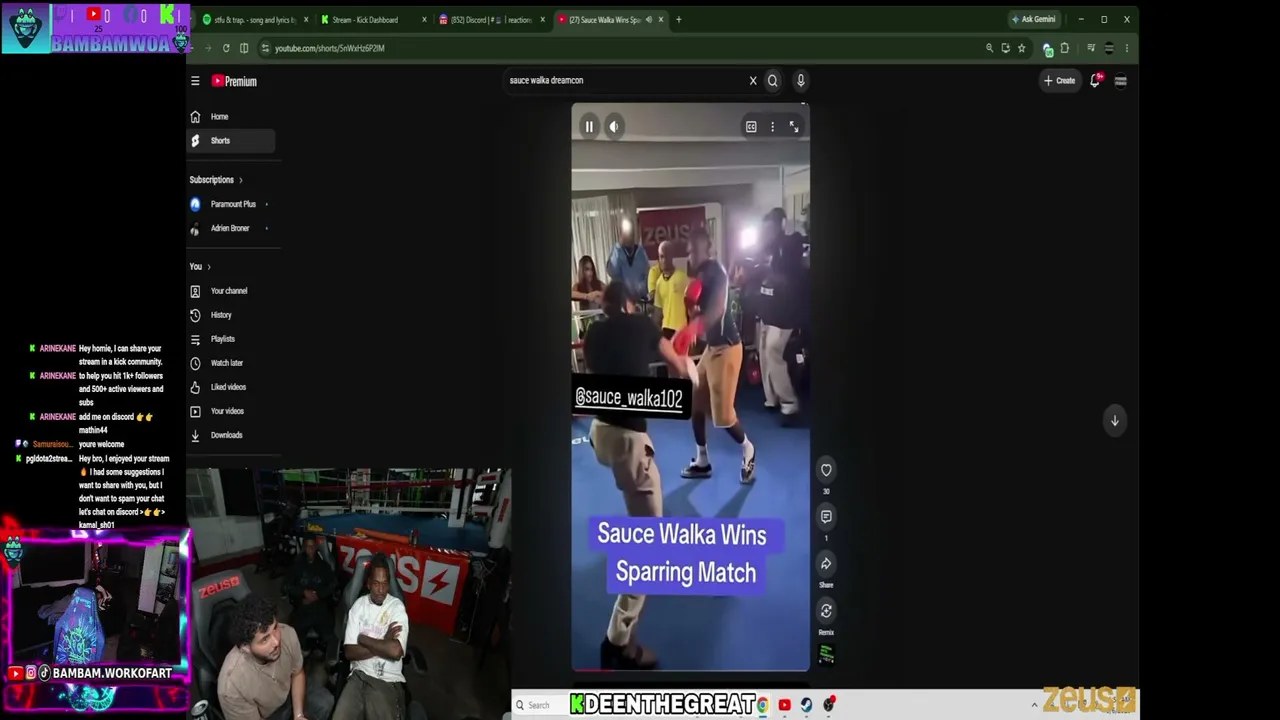The width and height of the screenshot is (1280, 720).
Task: Open a new browser tab
Action: click(x=678, y=20)
